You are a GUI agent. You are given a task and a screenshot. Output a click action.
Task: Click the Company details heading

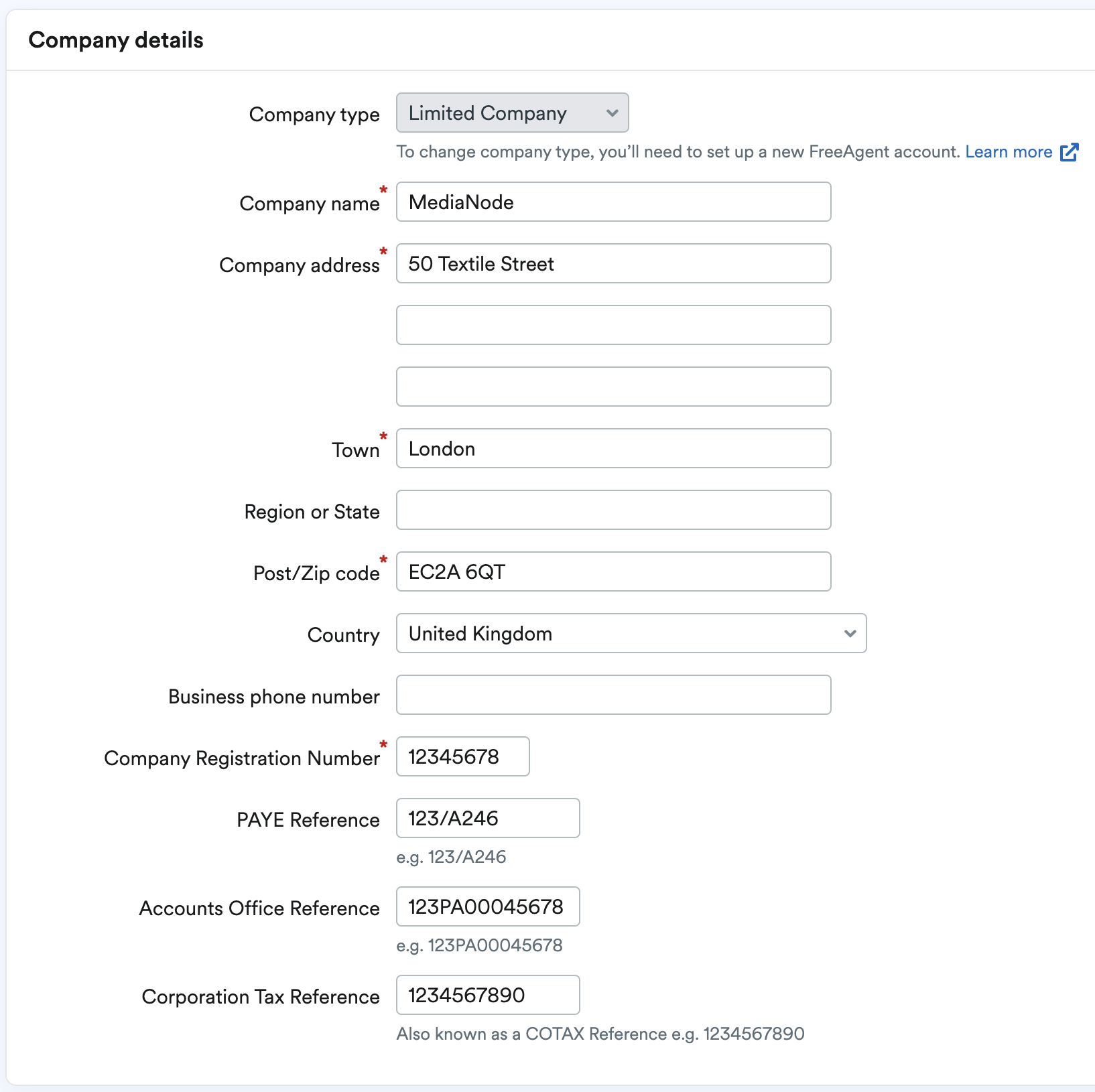116,40
